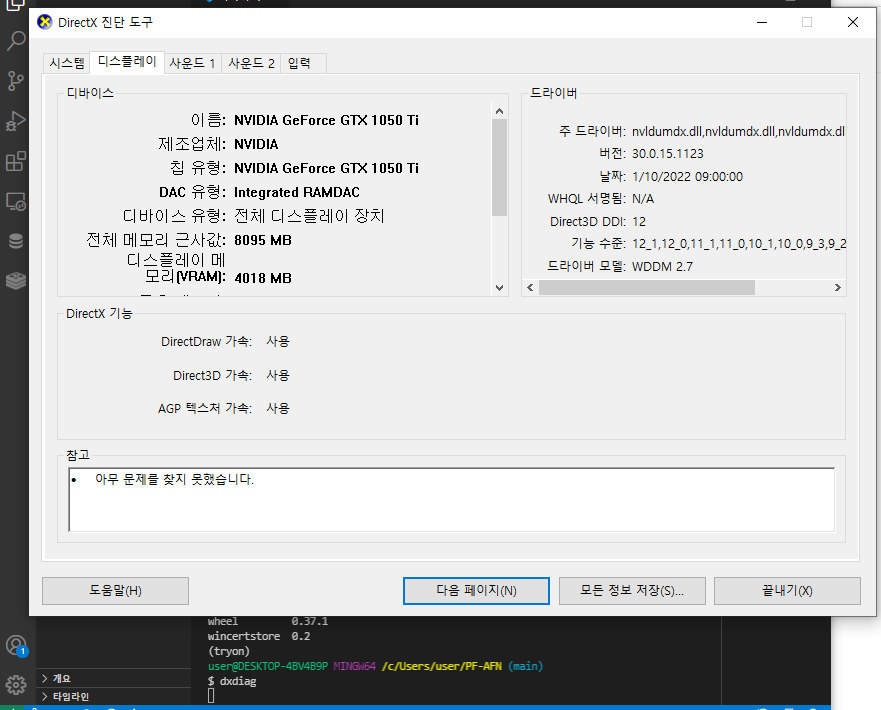The height and width of the screenshot is (710, 881).
Task: Click device panel vertical scrollbar thumb
Action: point(499,167)
